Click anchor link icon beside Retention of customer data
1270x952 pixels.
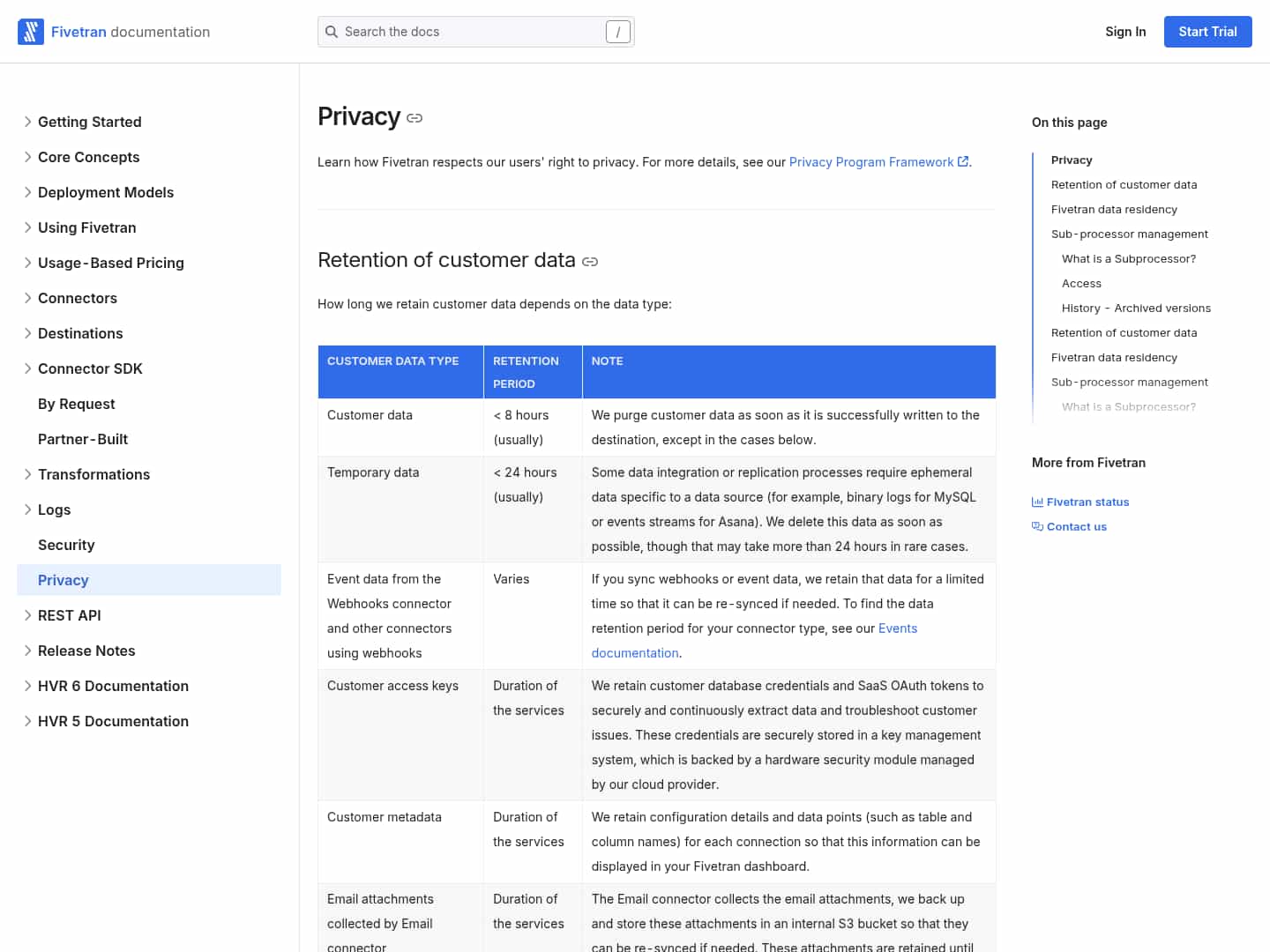click(590, 262)
